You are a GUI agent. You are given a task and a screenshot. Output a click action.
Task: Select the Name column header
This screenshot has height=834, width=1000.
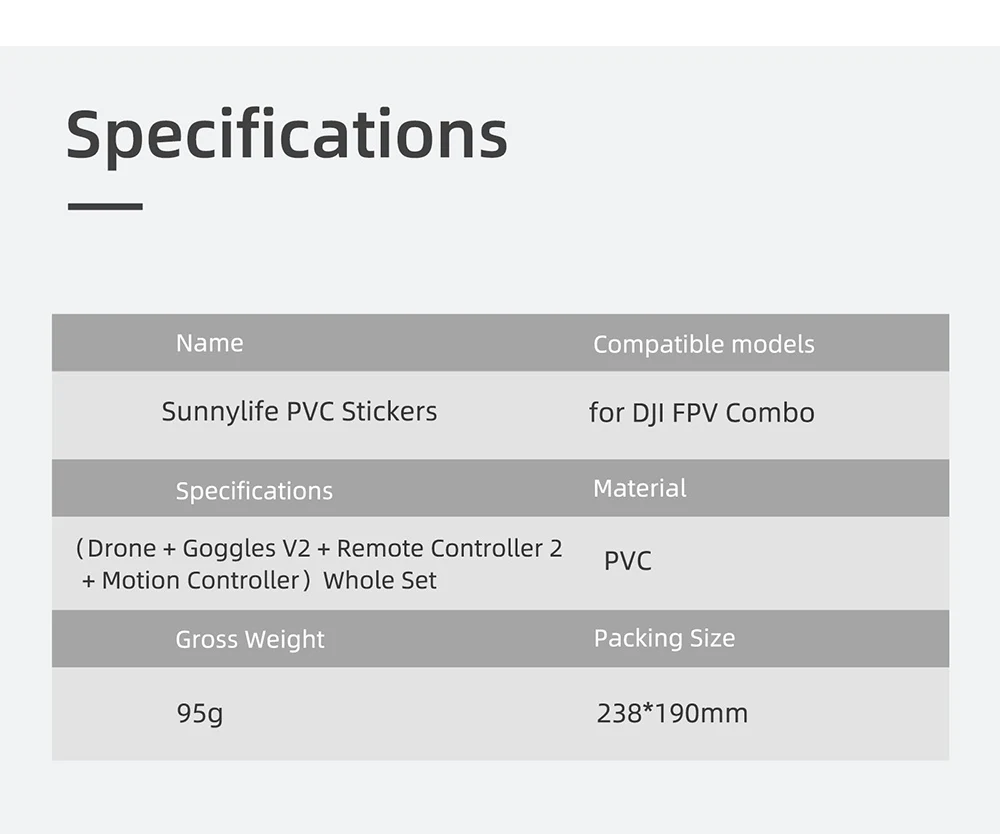pyautogui.click(x=209, y=343)
